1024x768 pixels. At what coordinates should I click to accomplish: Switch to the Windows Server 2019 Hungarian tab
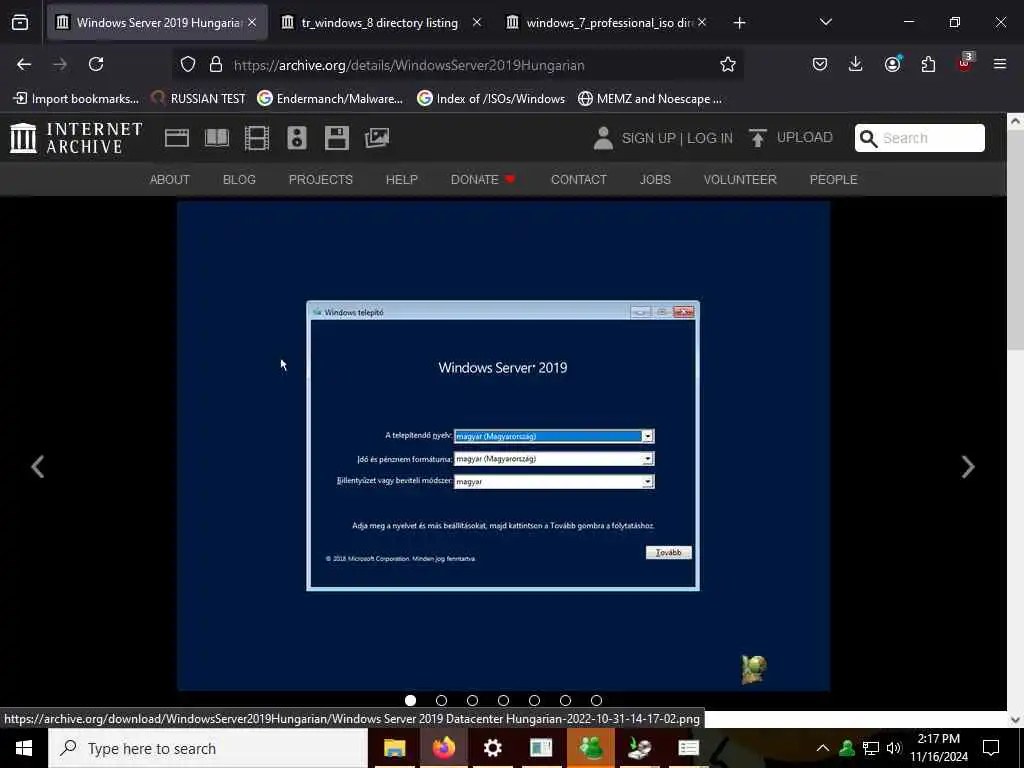click(157, 22)
